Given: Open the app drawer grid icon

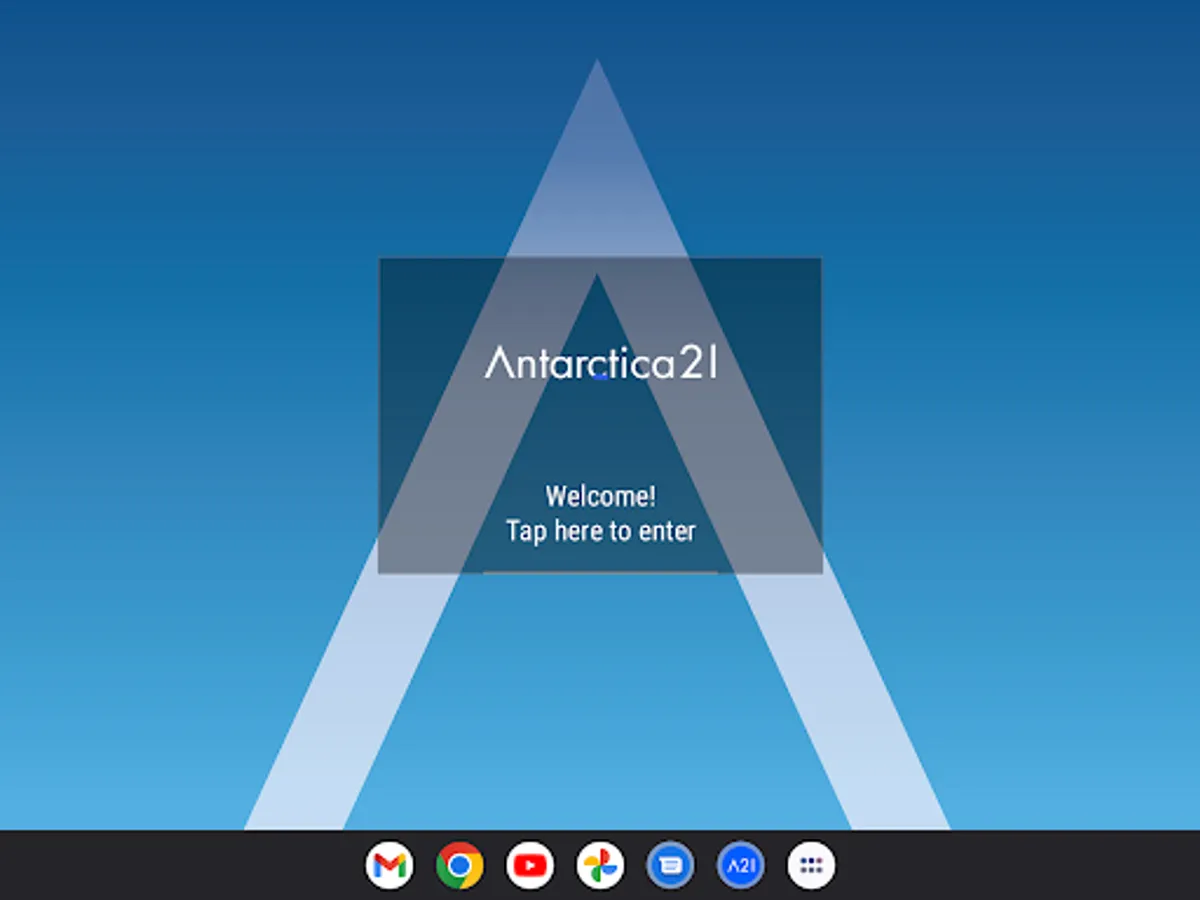Looking at the screenshot, I should pyautogui.click(x=811, y=865).
